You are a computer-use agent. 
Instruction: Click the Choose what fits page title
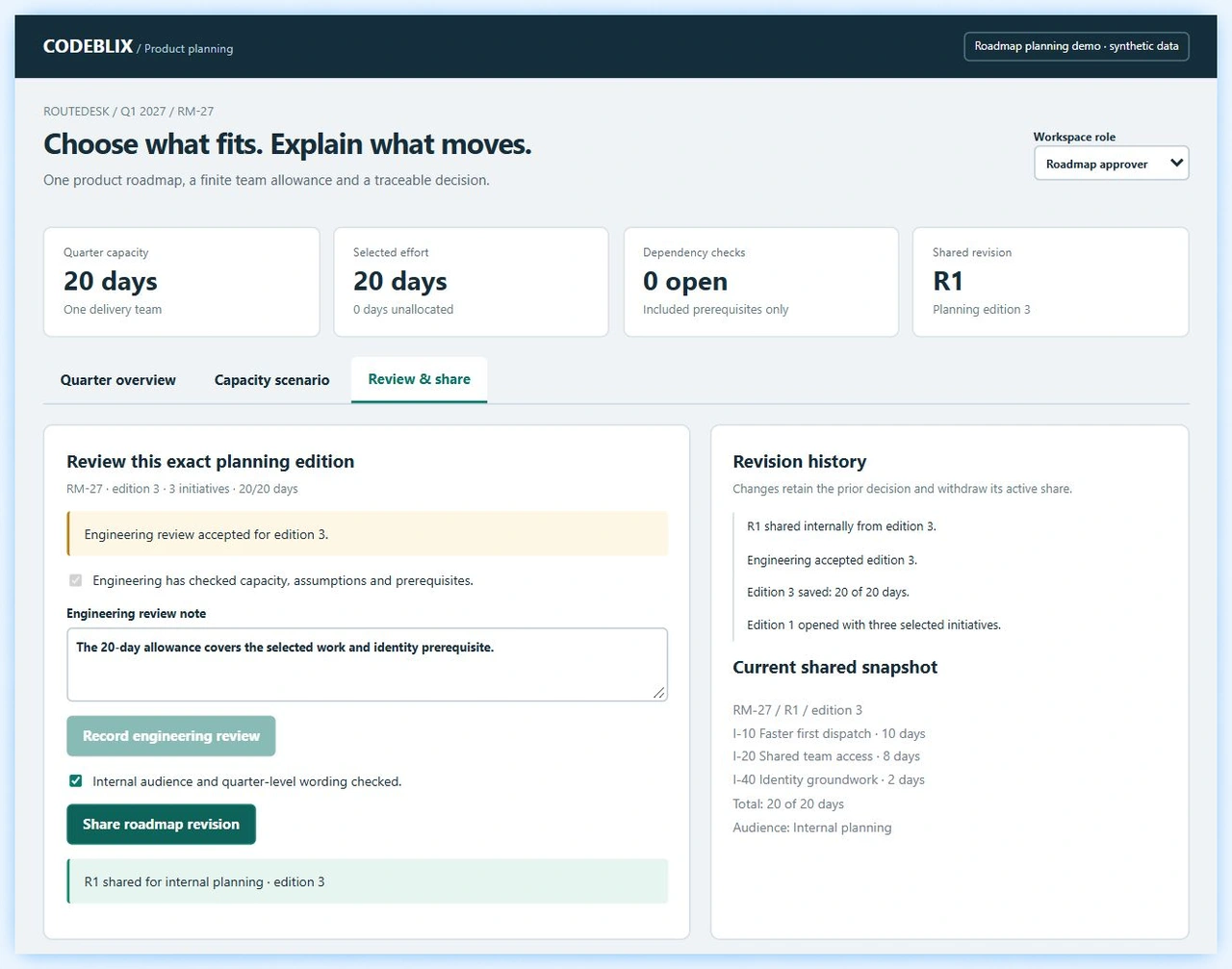coord(287,144)
